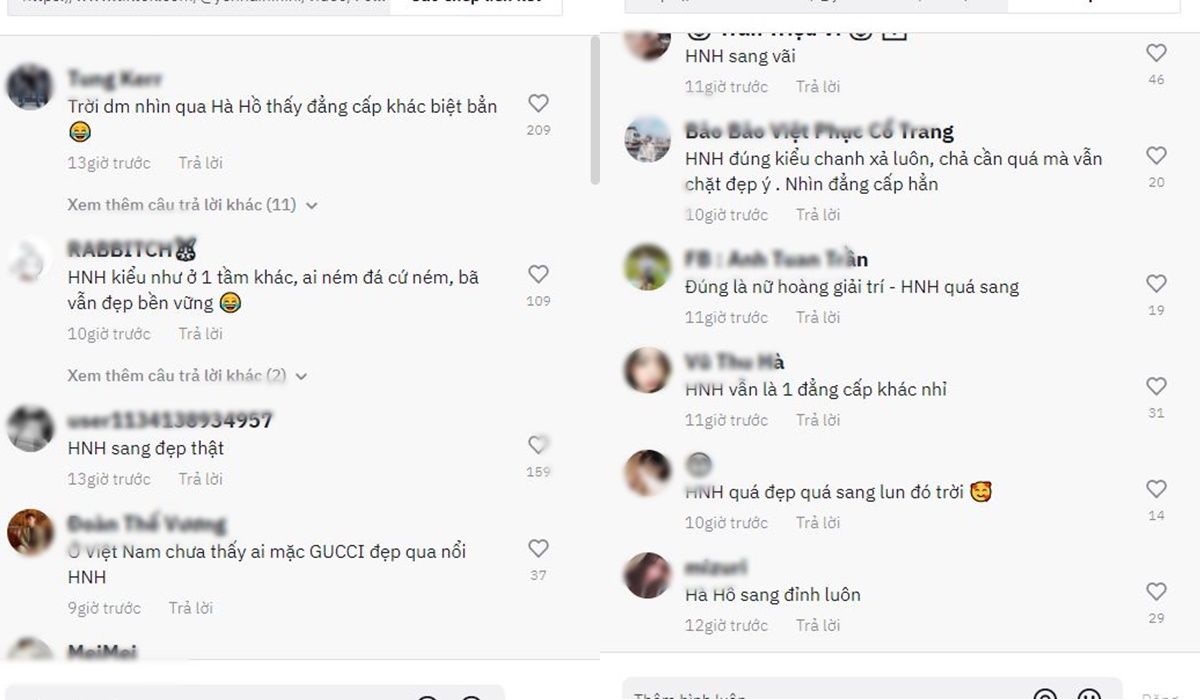Like the RABBITCH comment with 109 likes
Viewport: 1200px width, 700px height.
538,274
